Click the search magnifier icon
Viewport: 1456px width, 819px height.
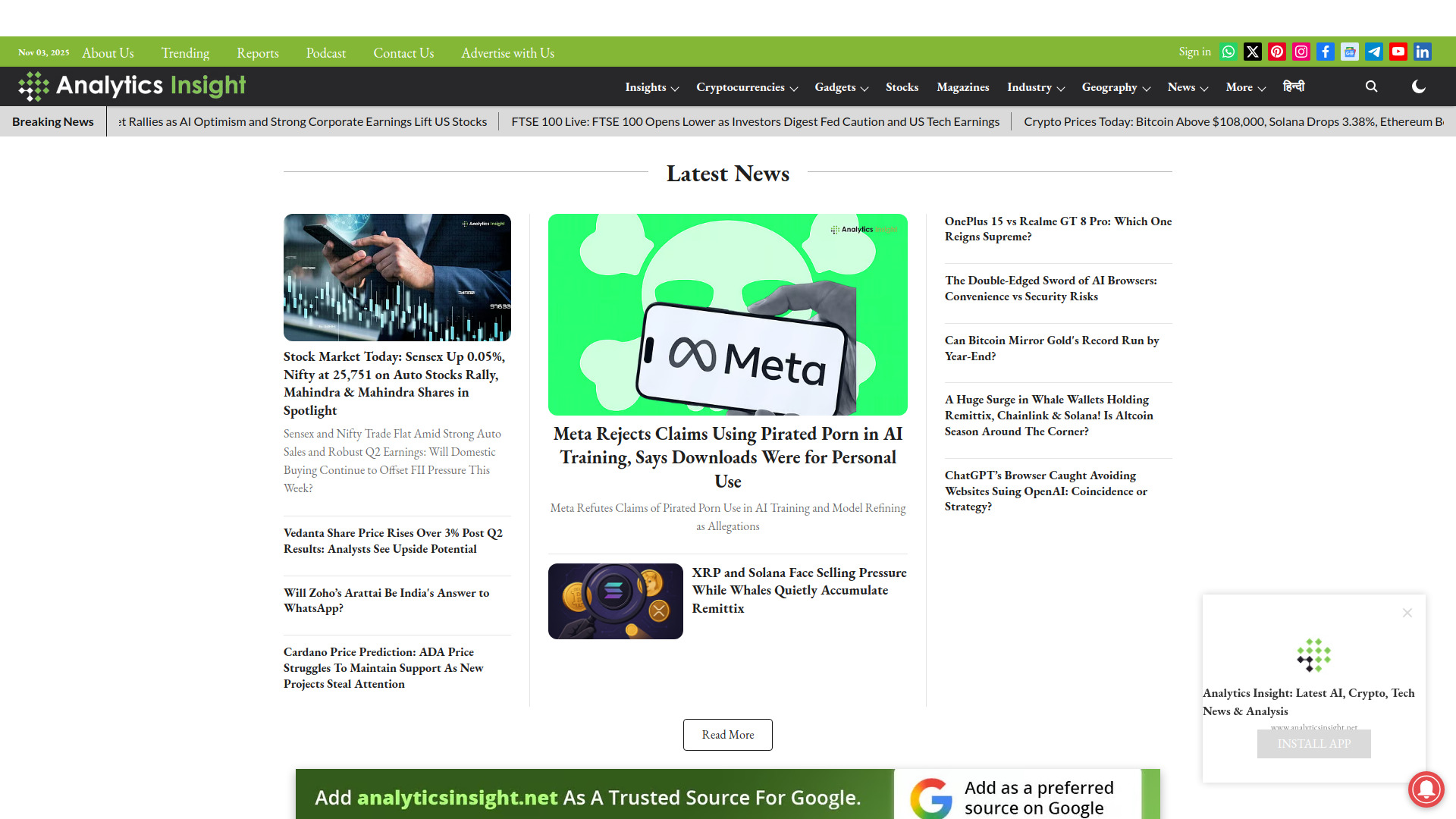tap(1371, 86)
